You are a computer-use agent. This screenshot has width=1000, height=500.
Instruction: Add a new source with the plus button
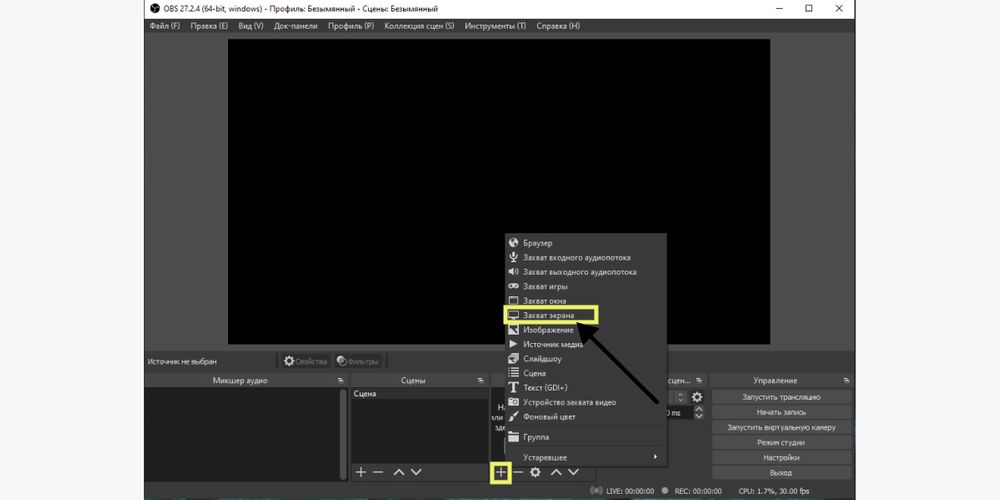(x=501, y=473)
